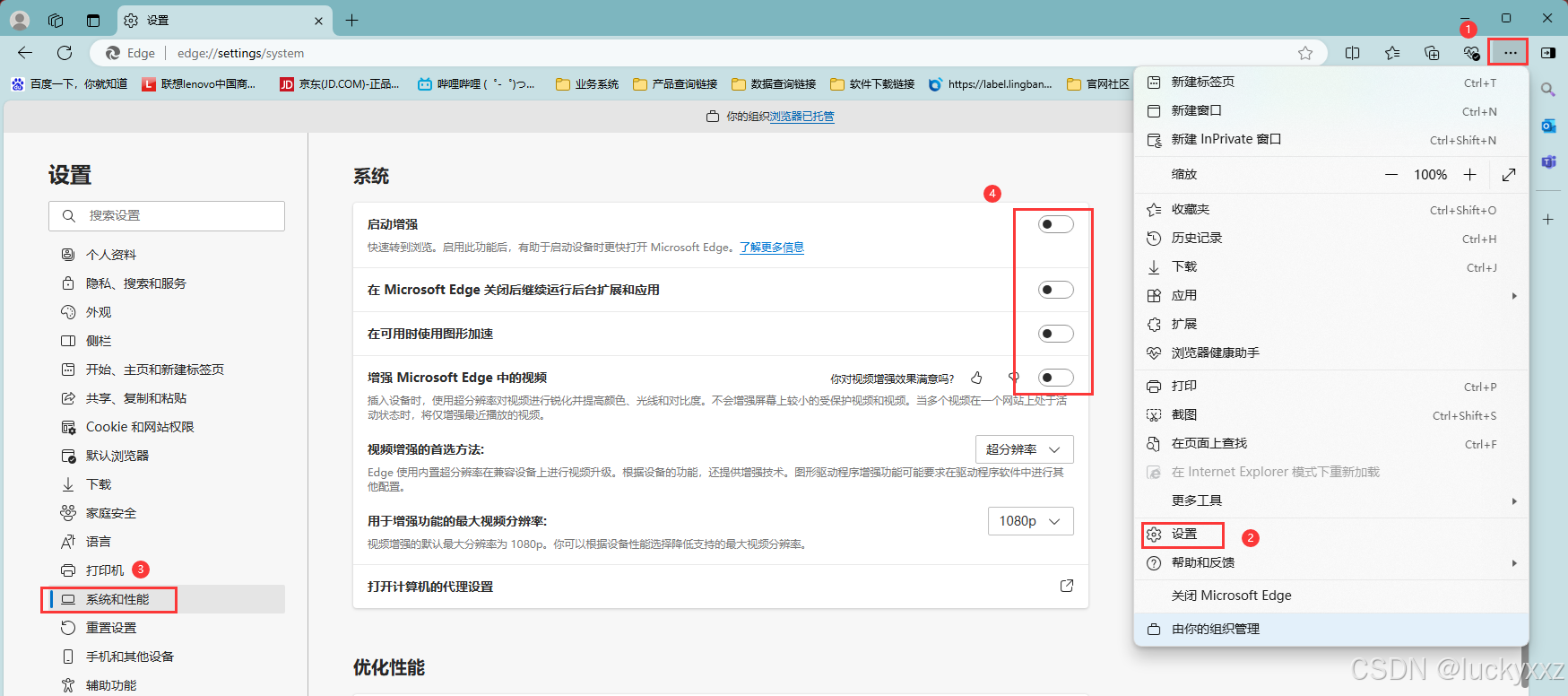This screenshot has height=696, width=1568.
Task: Open the 超分辨率 dropdown
Action: coord(1024,449)
